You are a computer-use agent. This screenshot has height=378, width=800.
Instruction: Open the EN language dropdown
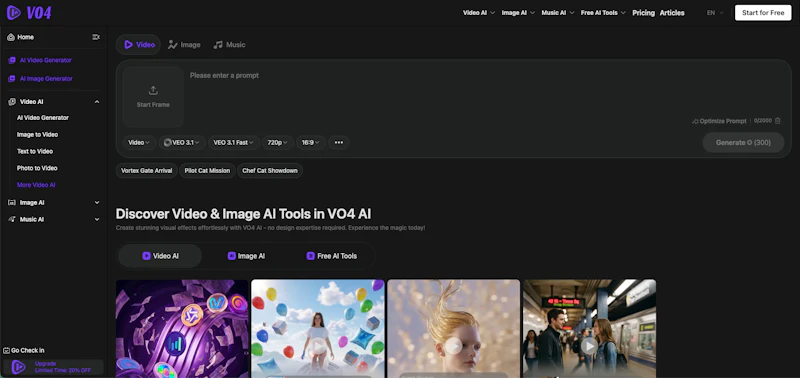pyautogui.click(x=715, y=13)
